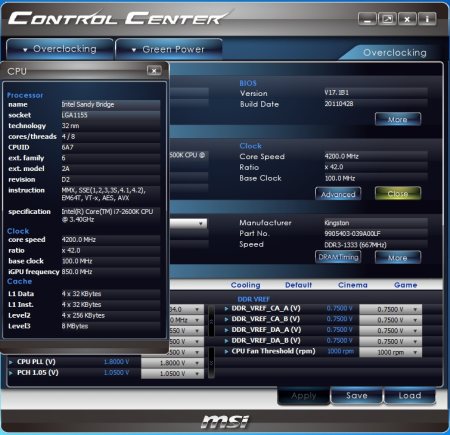Expand the CPU Fan Threshold row arrow
The image size is (450, 435).
[226, 351]
